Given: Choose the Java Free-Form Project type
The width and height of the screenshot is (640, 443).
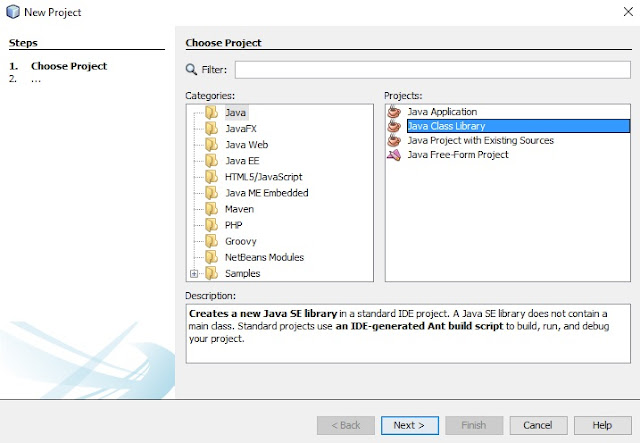Looking at the screenshot, I should coord(458,155).
